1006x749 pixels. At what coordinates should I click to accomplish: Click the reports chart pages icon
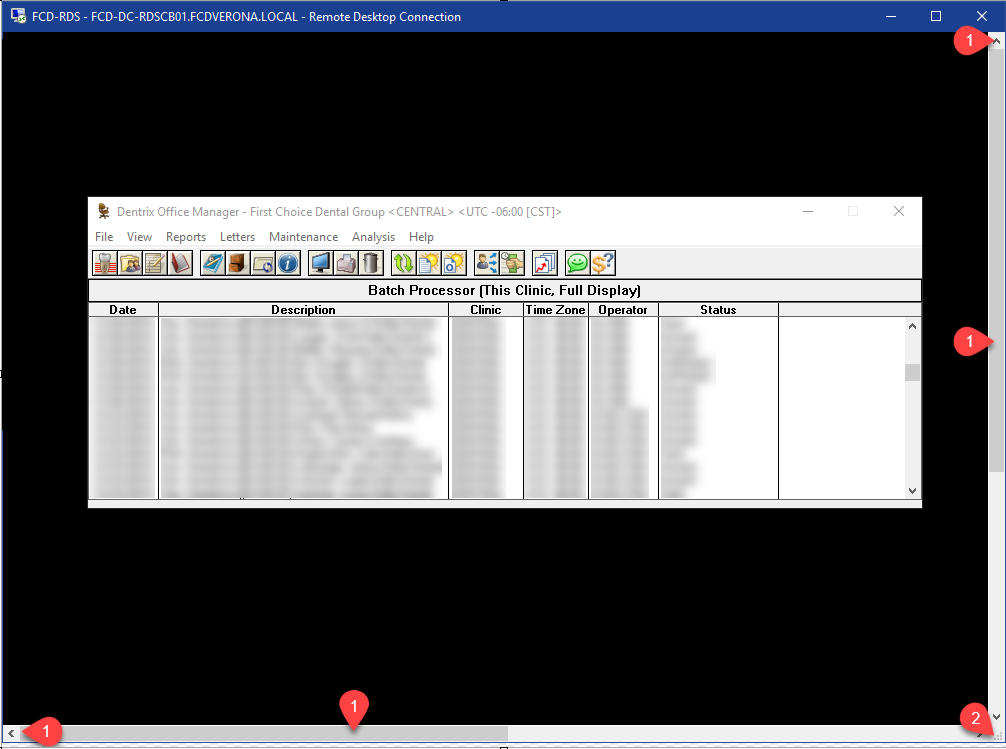pos(545,263)
